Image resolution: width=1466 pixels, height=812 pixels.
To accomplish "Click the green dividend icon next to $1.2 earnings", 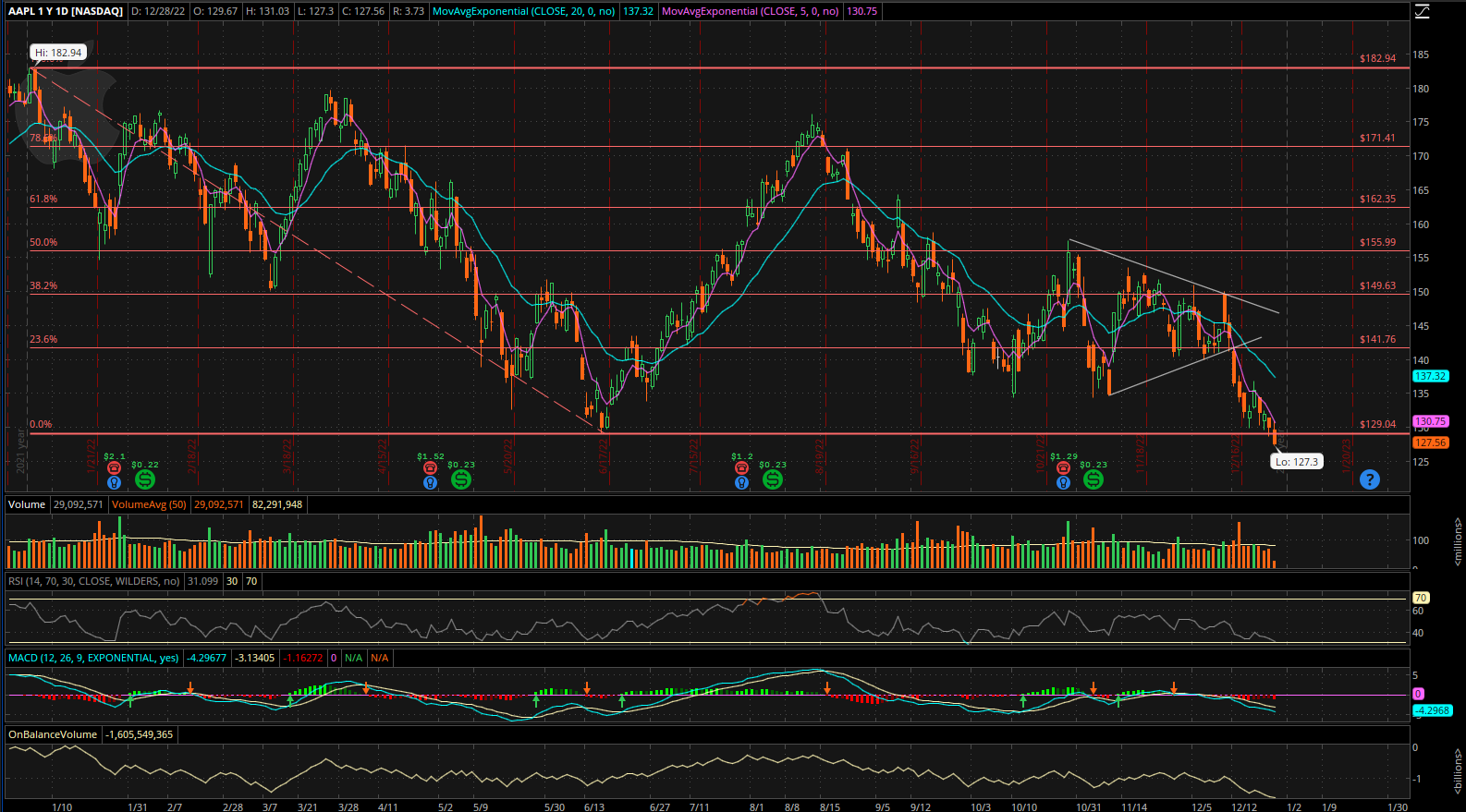I will coord(772,479).
